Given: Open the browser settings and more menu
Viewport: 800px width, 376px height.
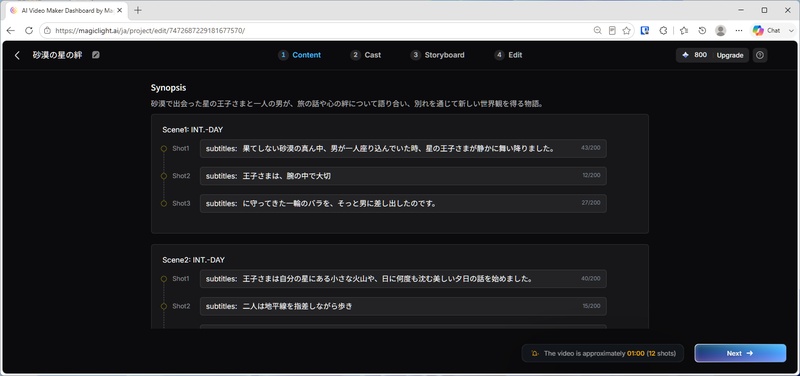Looking at the screenshot, I should tap(739, 31).
